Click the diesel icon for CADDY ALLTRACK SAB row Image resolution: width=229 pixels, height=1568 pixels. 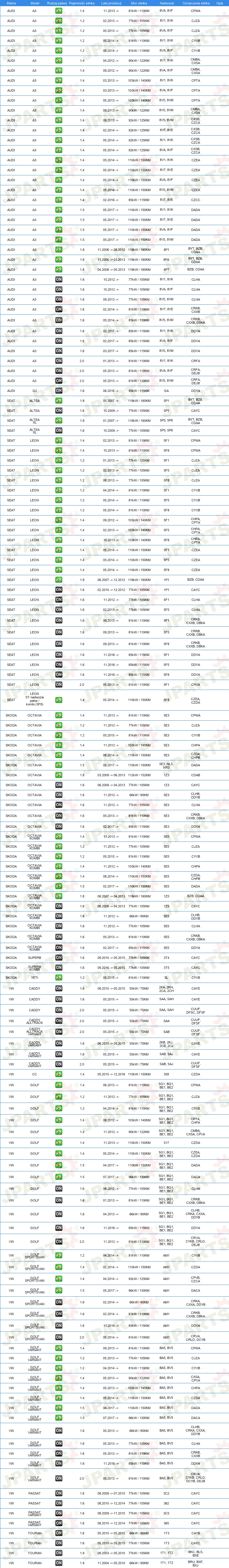point(59,1032)
